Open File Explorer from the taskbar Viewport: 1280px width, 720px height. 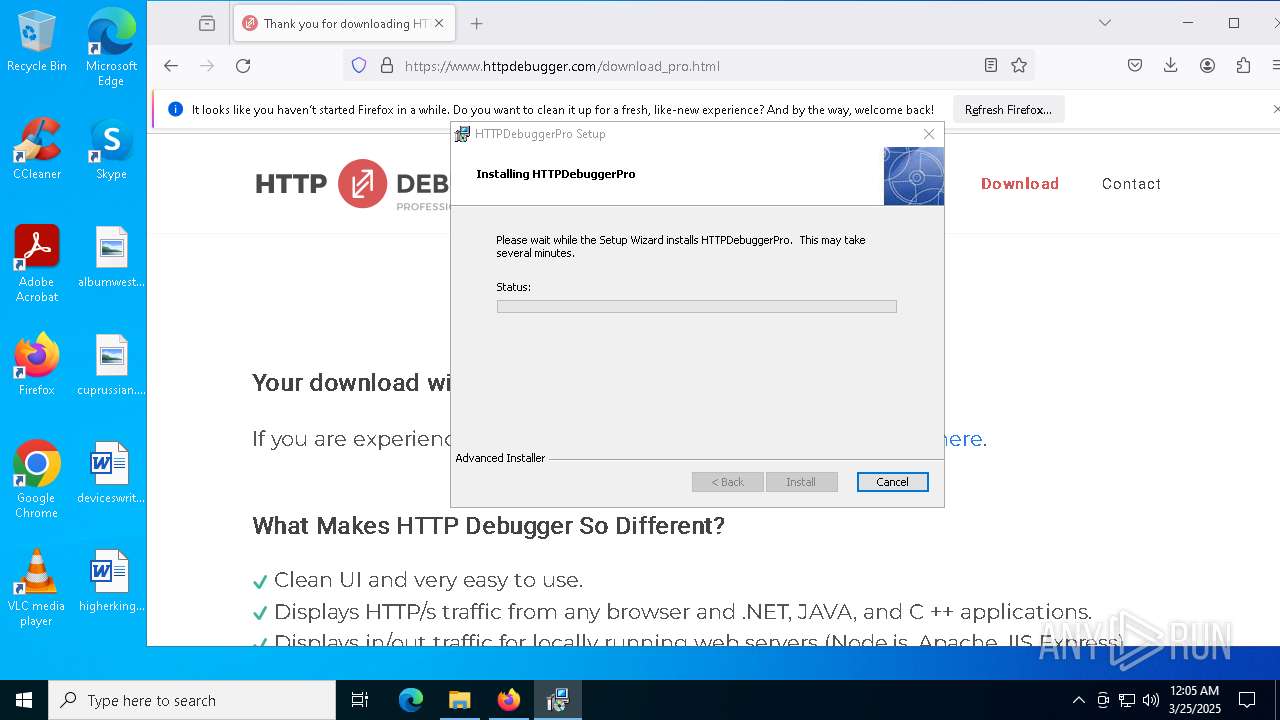tap(459, 700)
